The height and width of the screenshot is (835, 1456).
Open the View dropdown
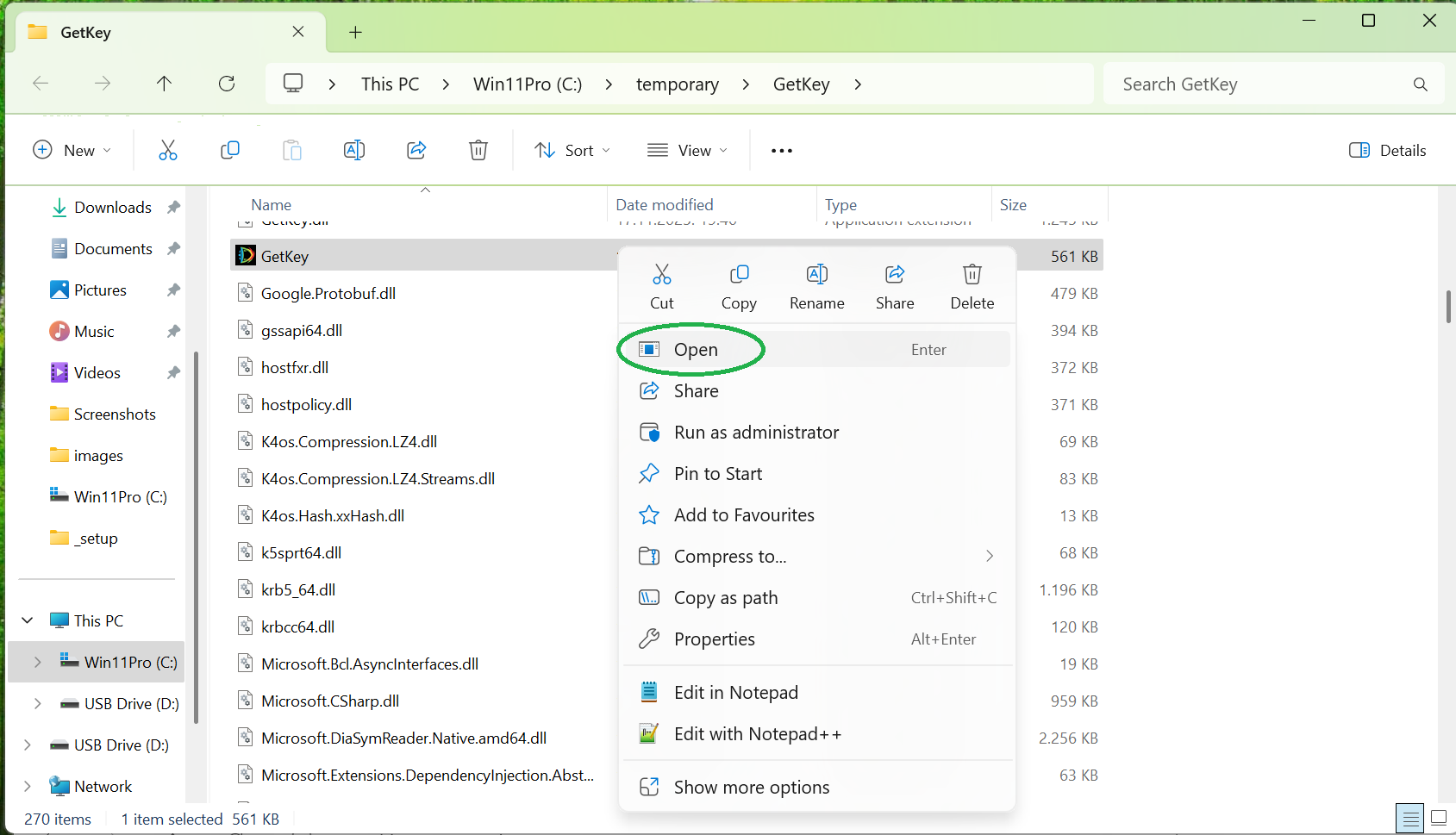pos(687,151)
